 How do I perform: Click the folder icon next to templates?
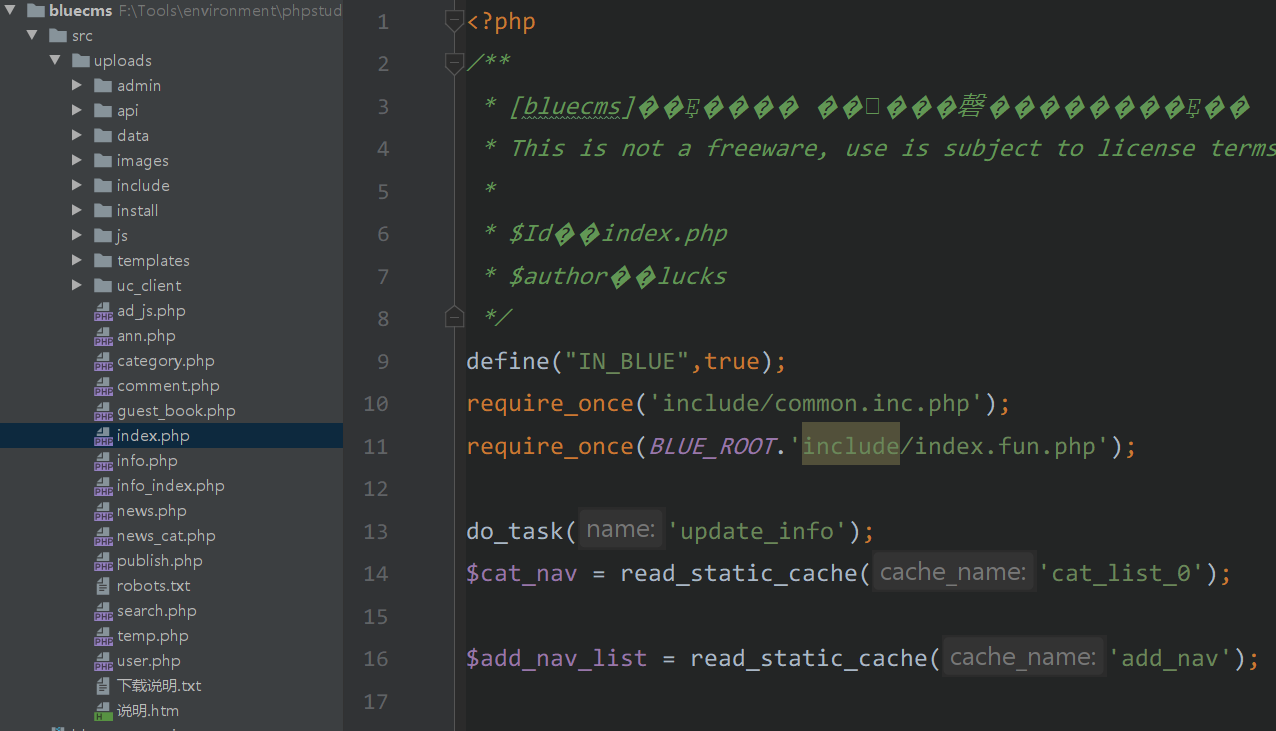pyautogui.click(x=103, y=261)
